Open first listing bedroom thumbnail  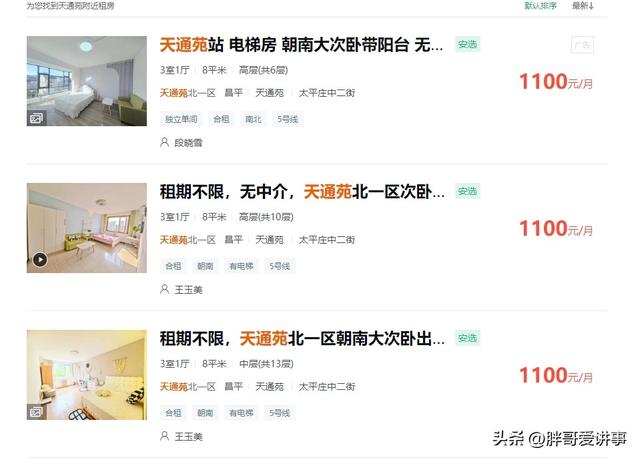pos(87,81)
